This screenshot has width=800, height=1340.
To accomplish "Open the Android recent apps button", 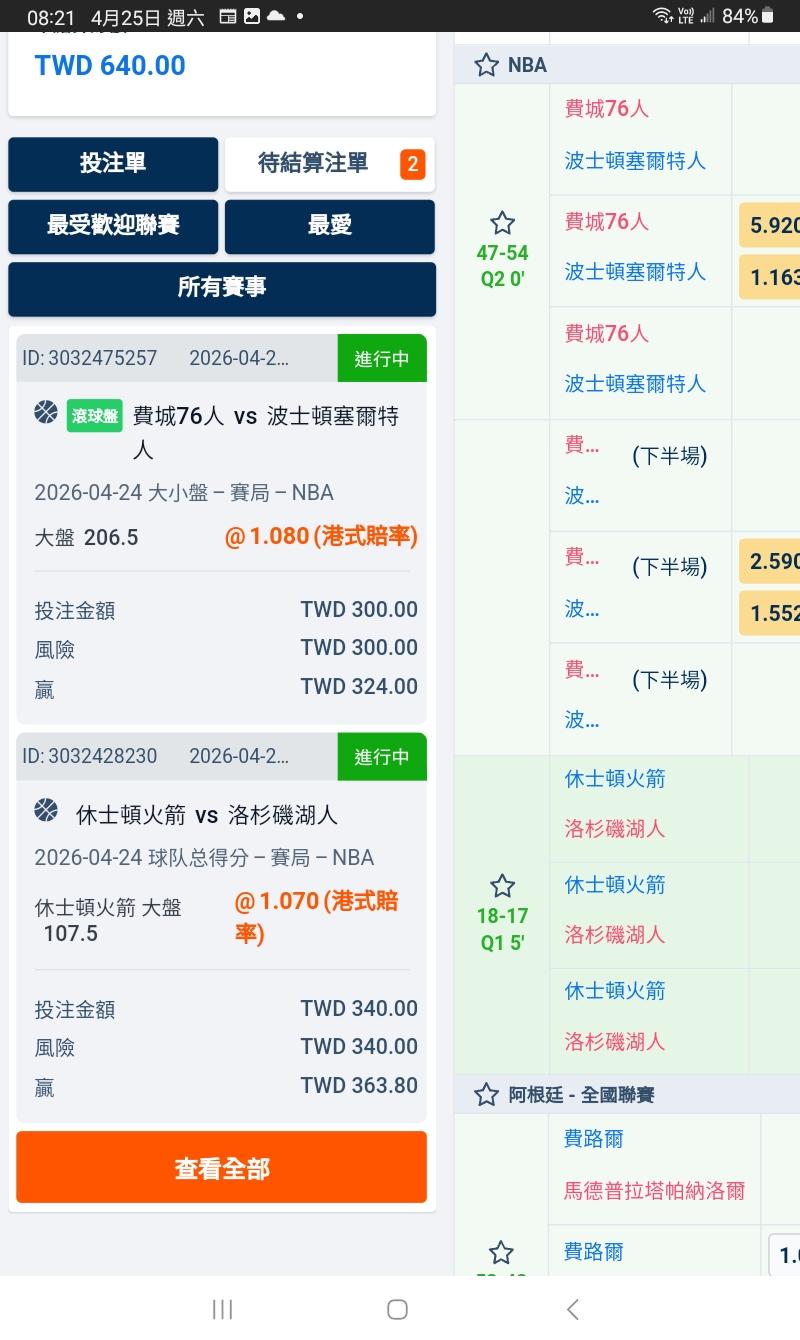I will [x=222, y=1309].
